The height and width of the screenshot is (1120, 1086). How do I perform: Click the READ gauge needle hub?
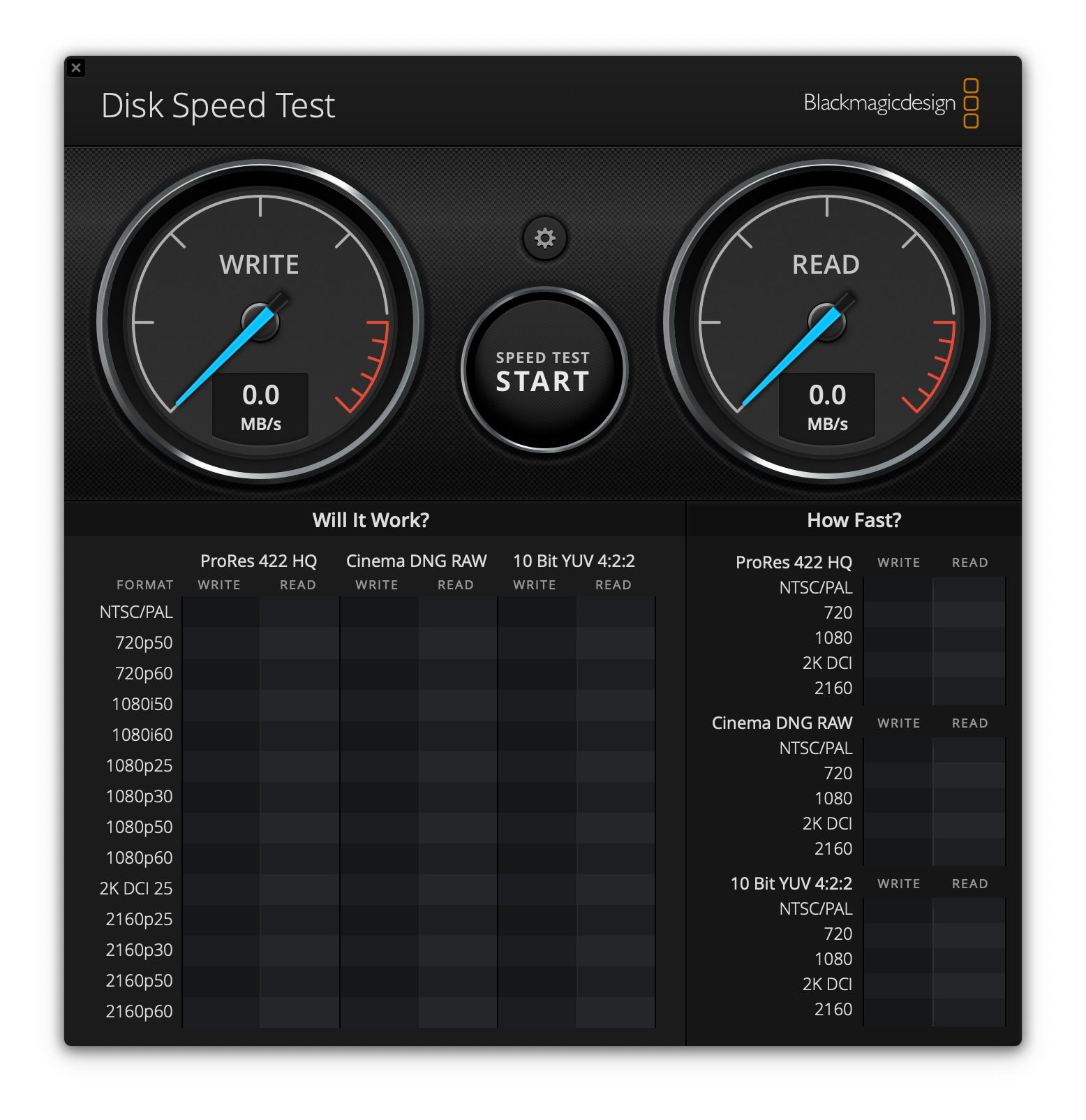[x=827, y=322]
